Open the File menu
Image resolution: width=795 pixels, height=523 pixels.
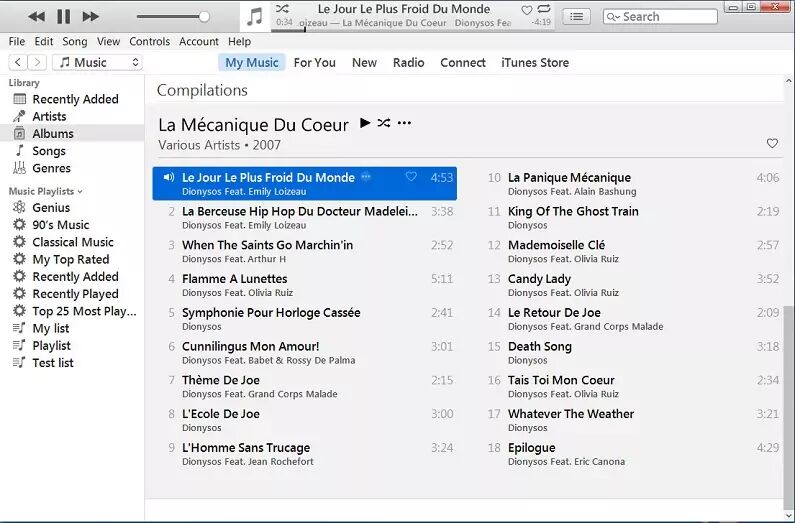pyautogui.click(x=17, y=42)
